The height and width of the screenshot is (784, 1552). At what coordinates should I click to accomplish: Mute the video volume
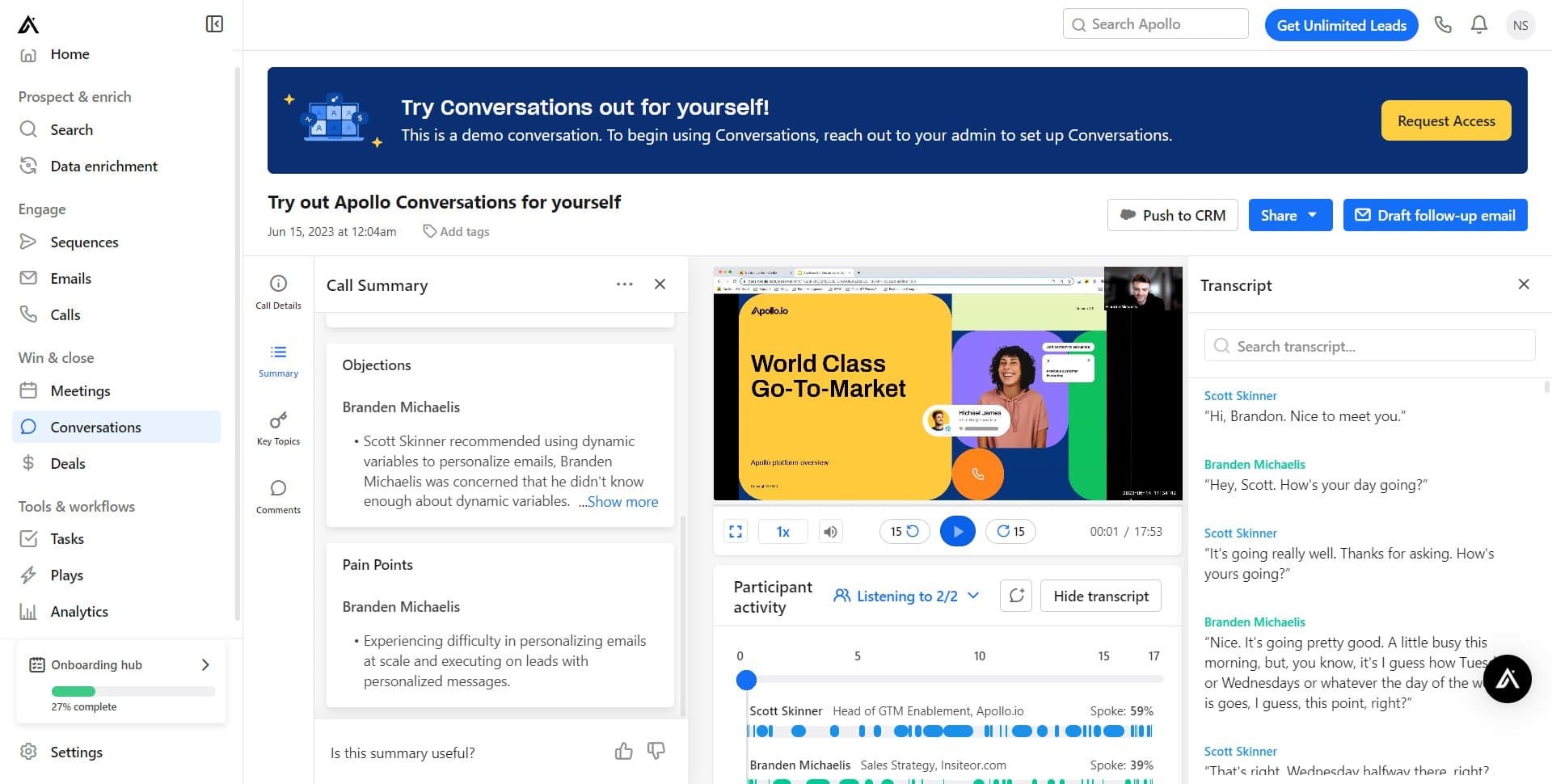click(830, 532)
